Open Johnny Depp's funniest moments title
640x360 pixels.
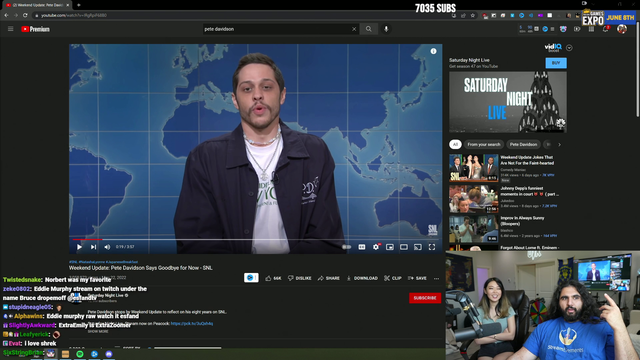pyautogui.click(x=529, y=191)
